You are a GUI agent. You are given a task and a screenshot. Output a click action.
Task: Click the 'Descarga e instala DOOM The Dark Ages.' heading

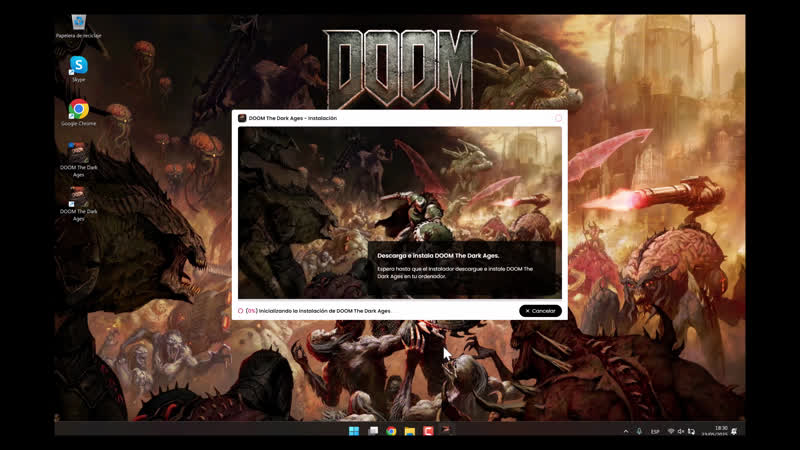(438, 256)
